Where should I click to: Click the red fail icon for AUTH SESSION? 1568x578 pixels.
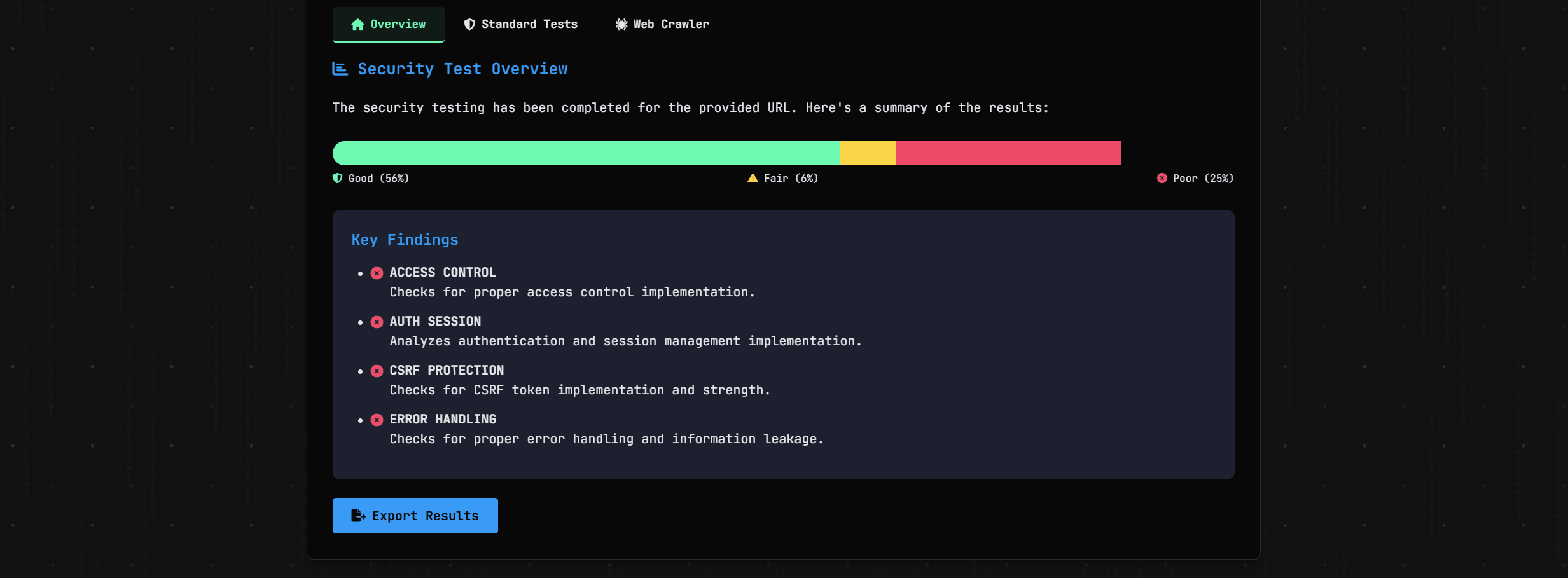(377, 322)
